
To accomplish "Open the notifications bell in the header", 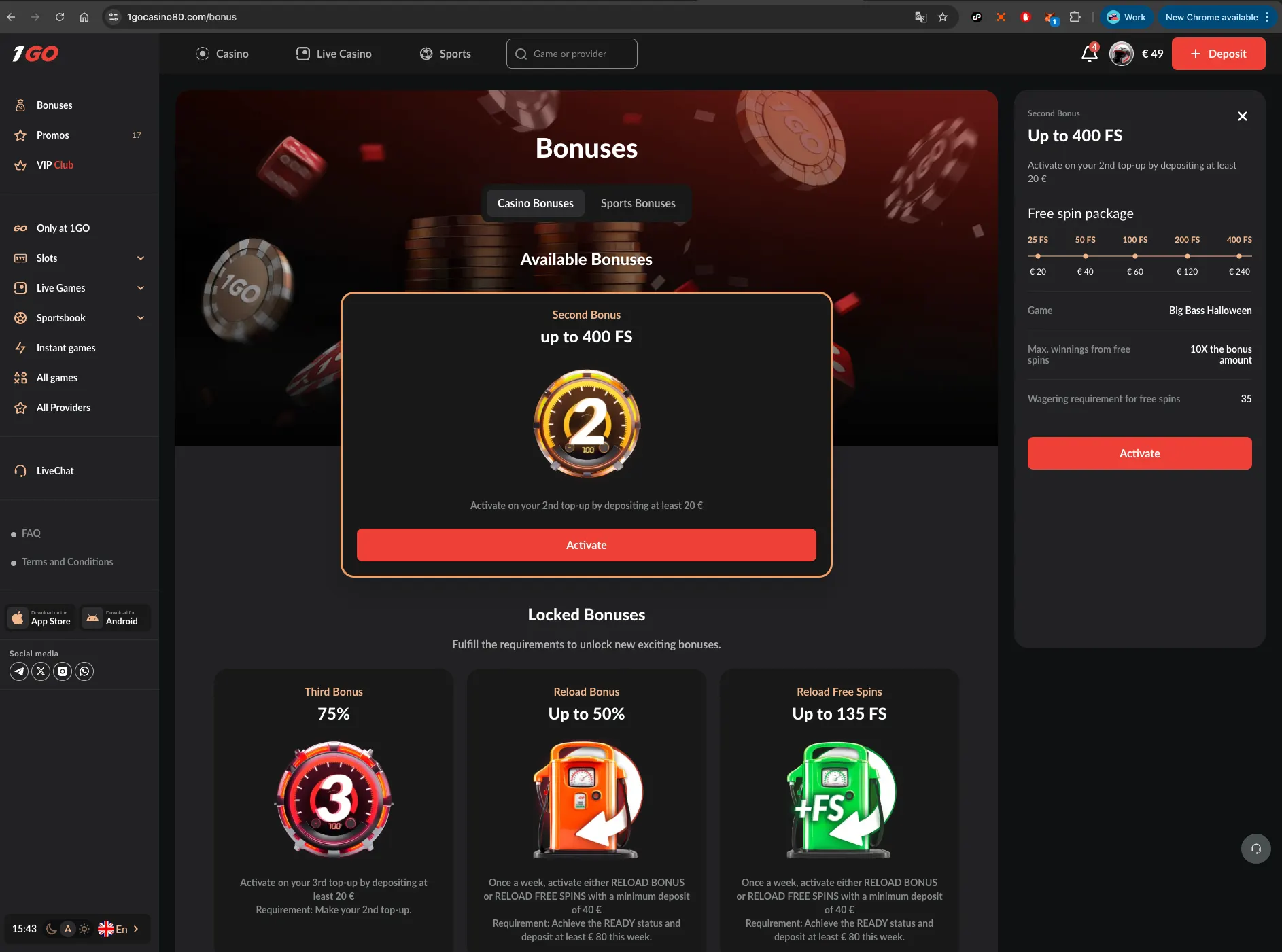I will (x=1089, y=53).
